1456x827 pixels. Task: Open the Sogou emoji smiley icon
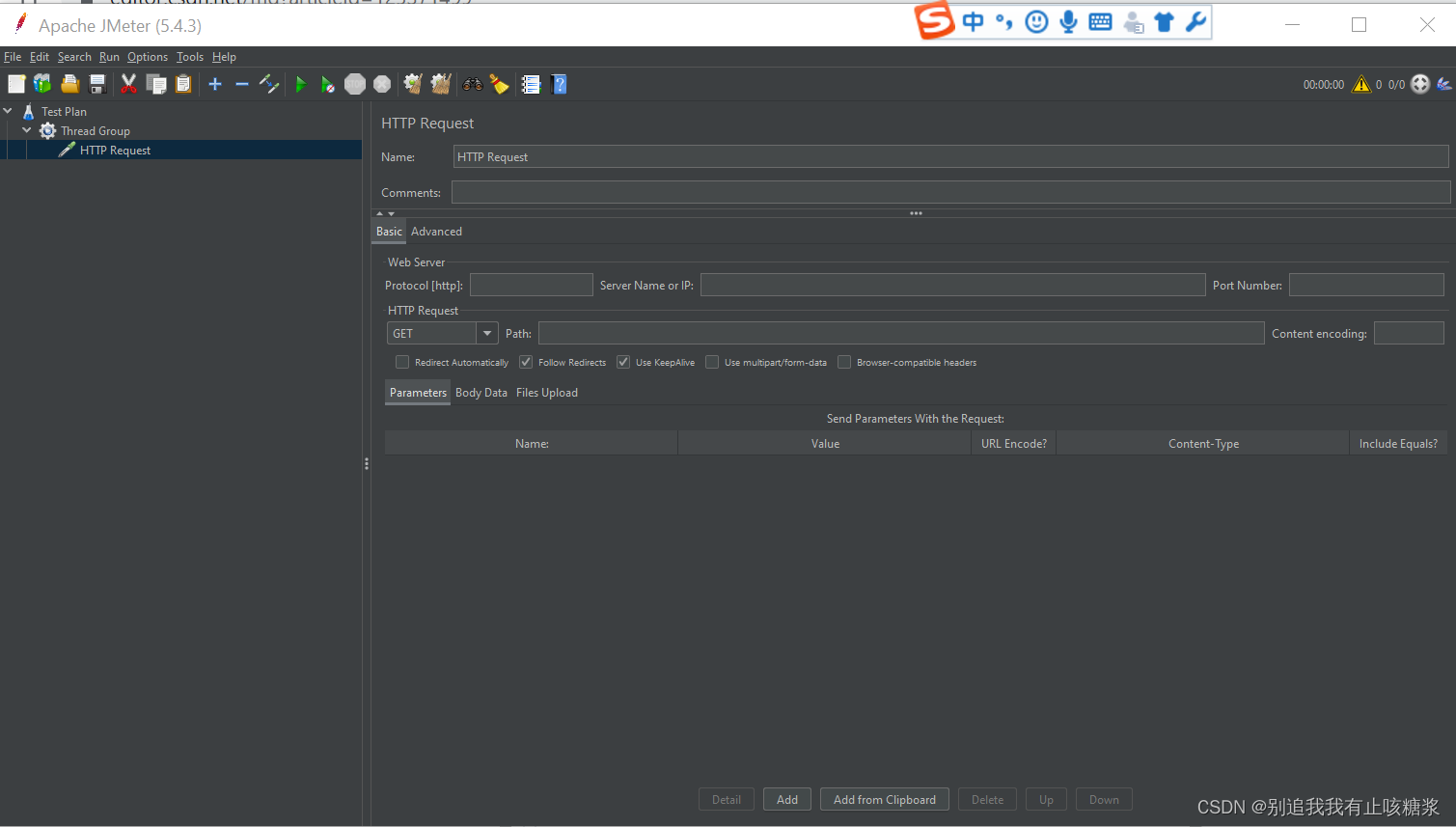point(1036,21)
